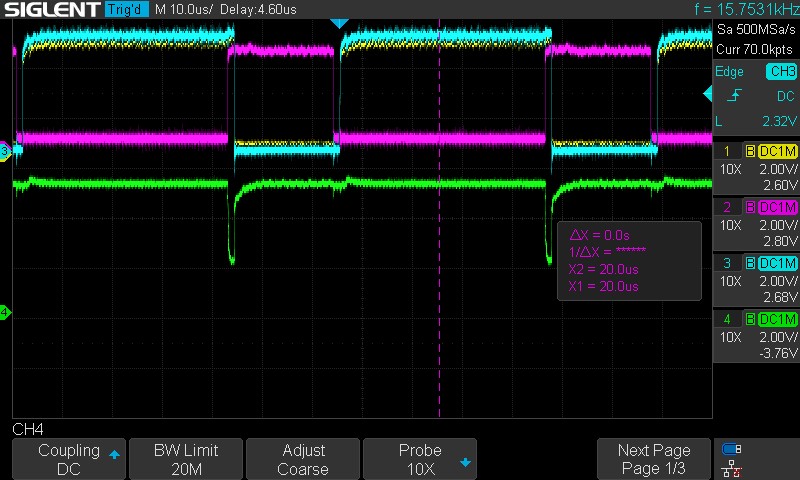This screenshot has height=480, width=800.
Task: Click the channel 4 ground marker
Action: pyautogui.click(x=5, y=313)
